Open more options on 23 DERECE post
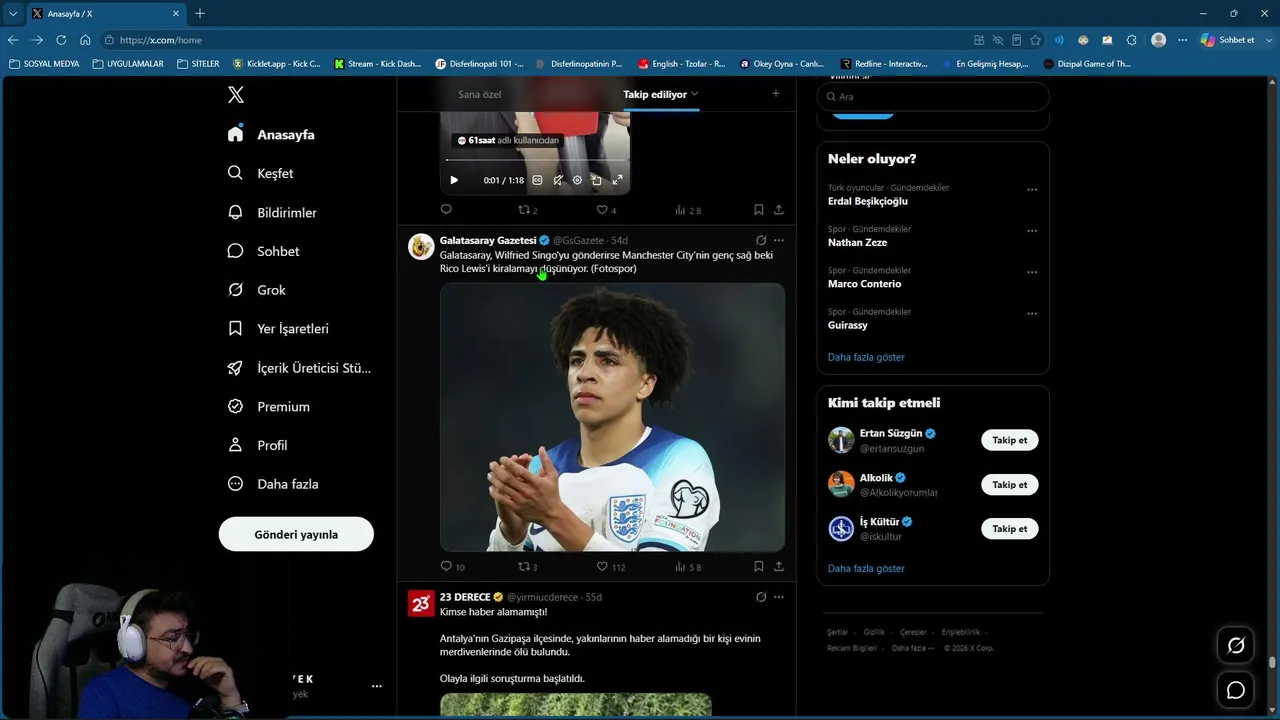Screen dimensions: 1280x720 click(779, 597)
